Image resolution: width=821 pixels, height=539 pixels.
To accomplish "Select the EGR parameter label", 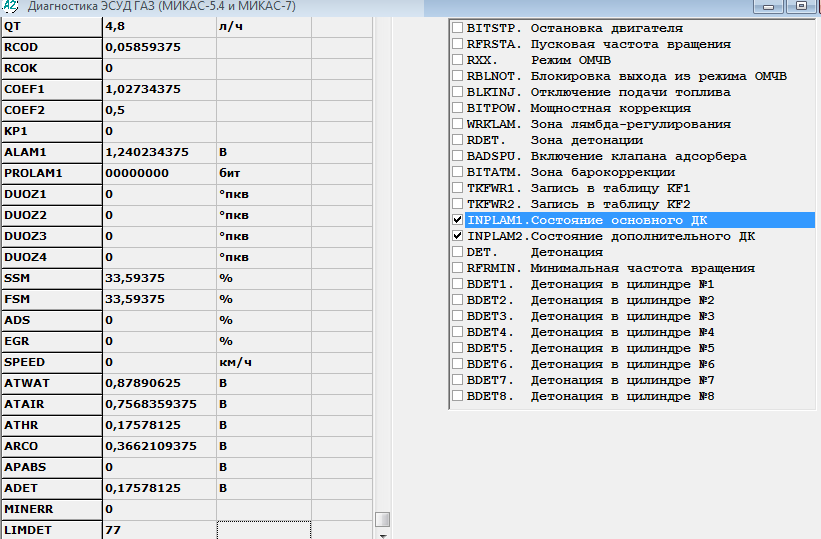I will click(x=52, y=341).
